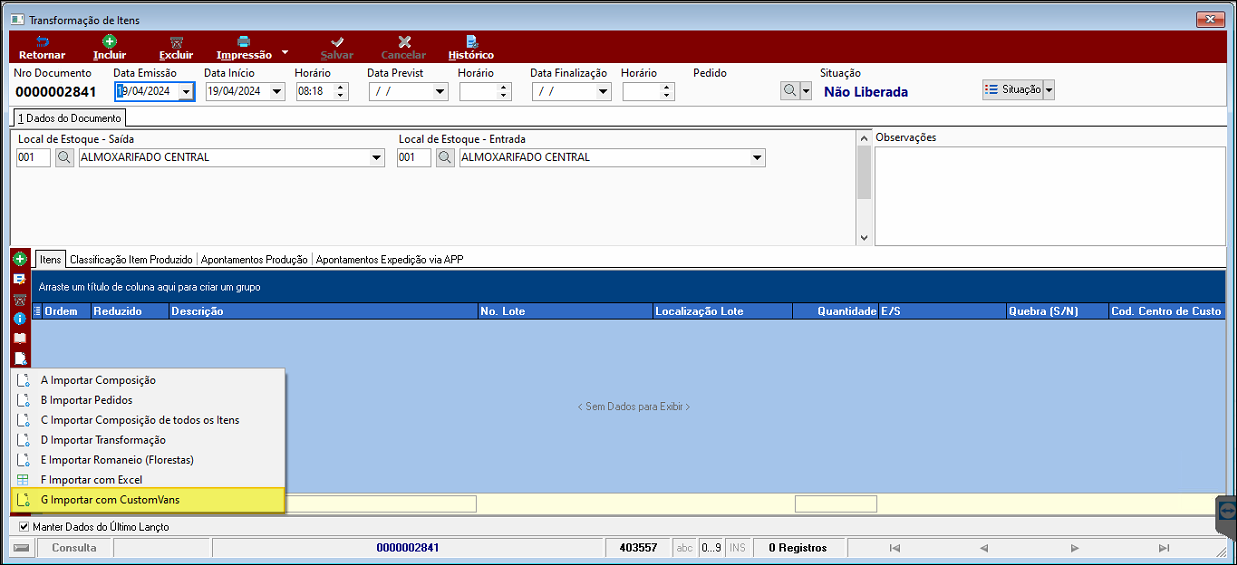Click the grid selector icon left of Ordem column
This screenshot has height=565, width=1237.
tap(38, 311)
